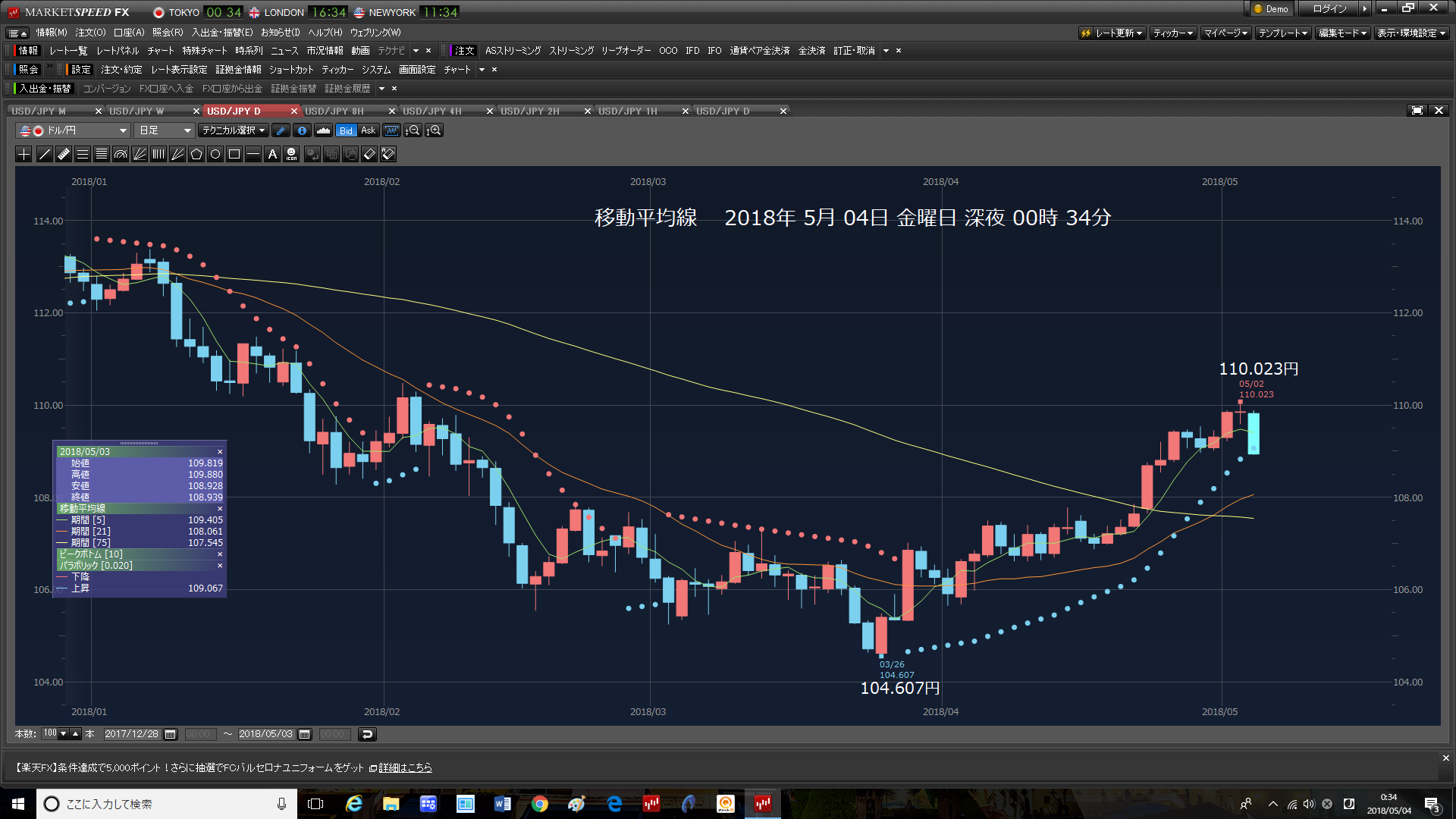Select the crosshair cursor drawing tool

24,155
